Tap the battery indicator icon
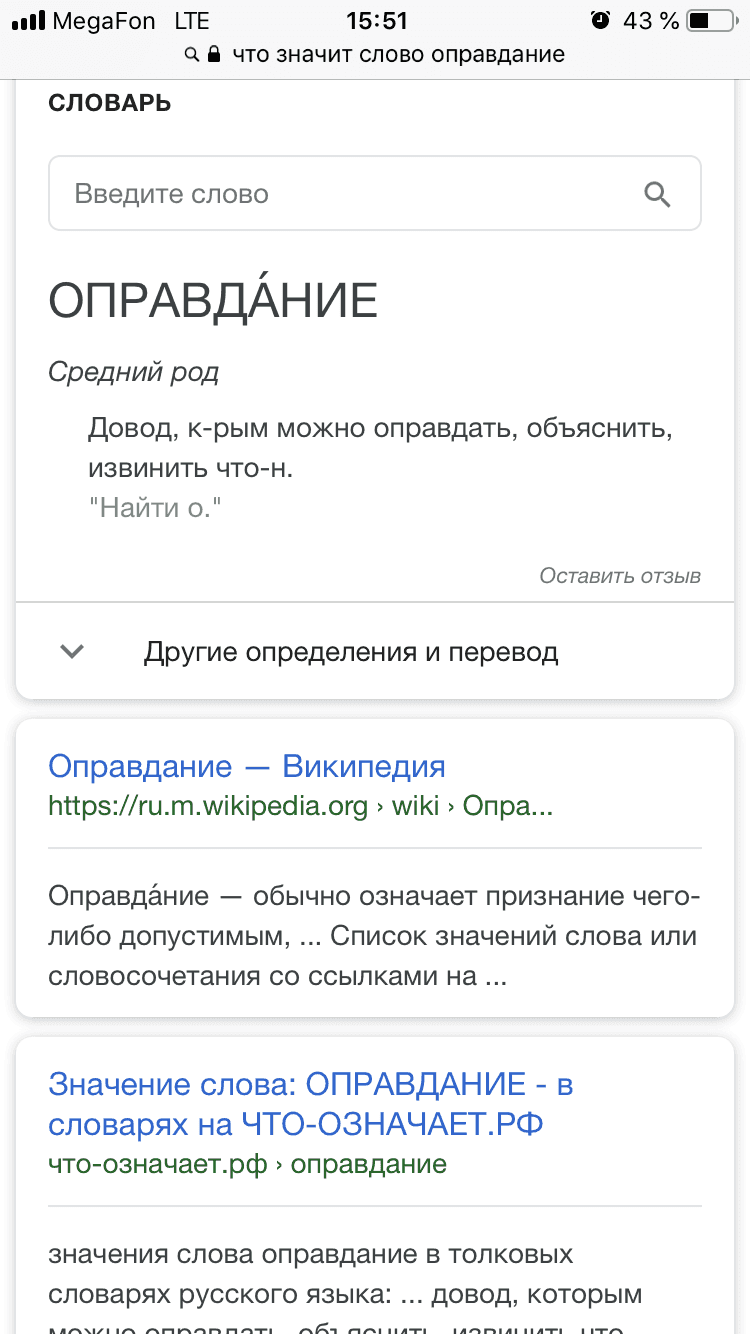The image size is (750, 1334). click(x=710, y=19)
